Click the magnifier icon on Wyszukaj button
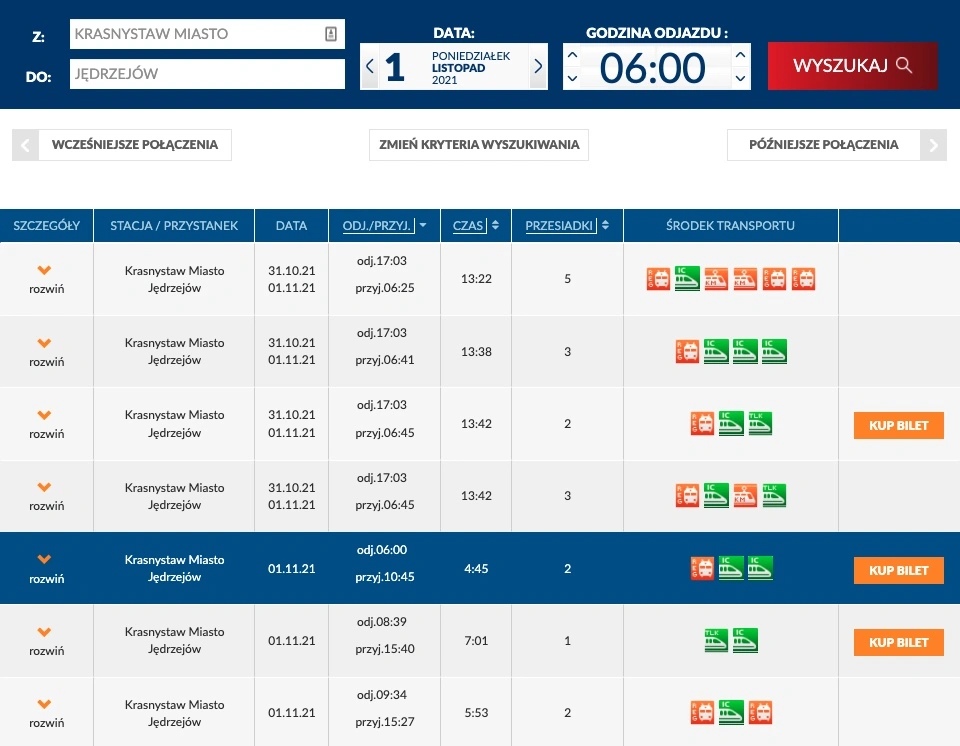 coord(904,65)
